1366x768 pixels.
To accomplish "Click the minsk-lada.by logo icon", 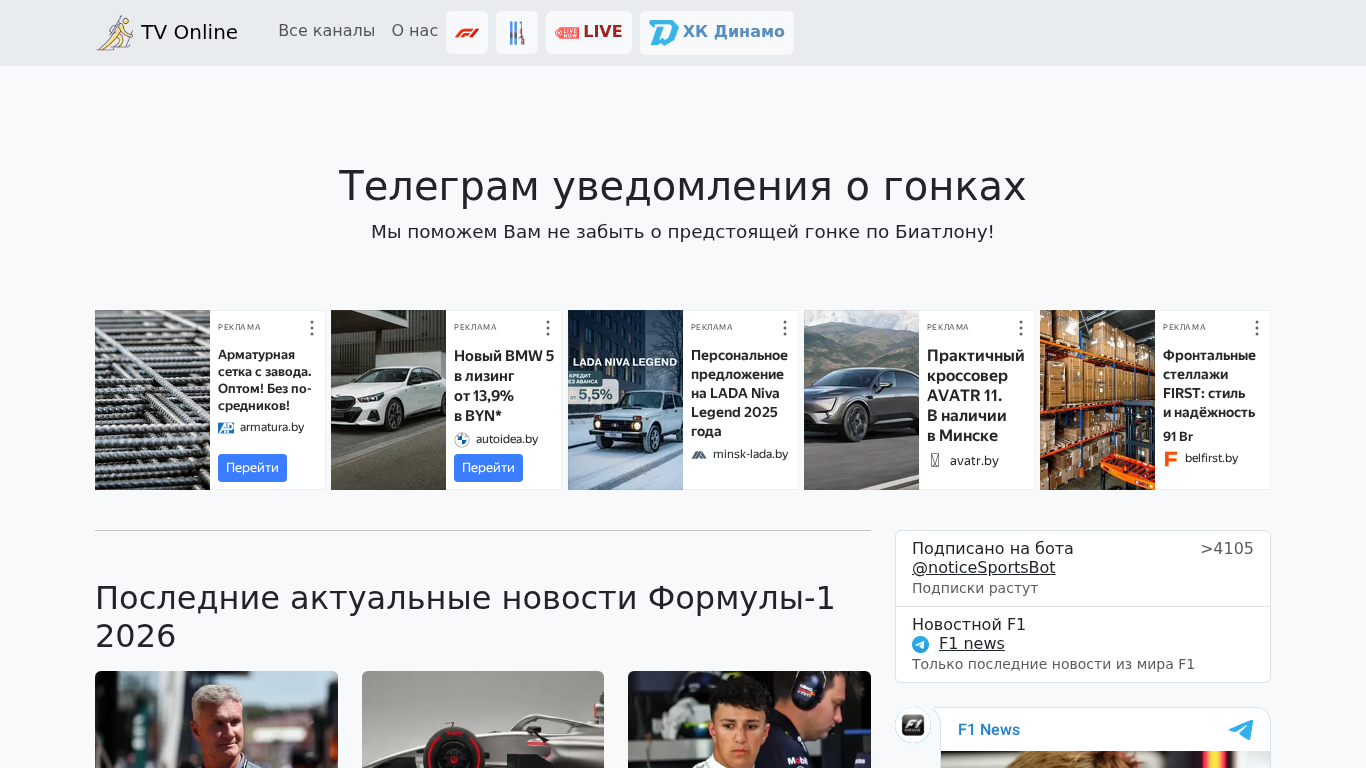I will [x=699, y=455].
